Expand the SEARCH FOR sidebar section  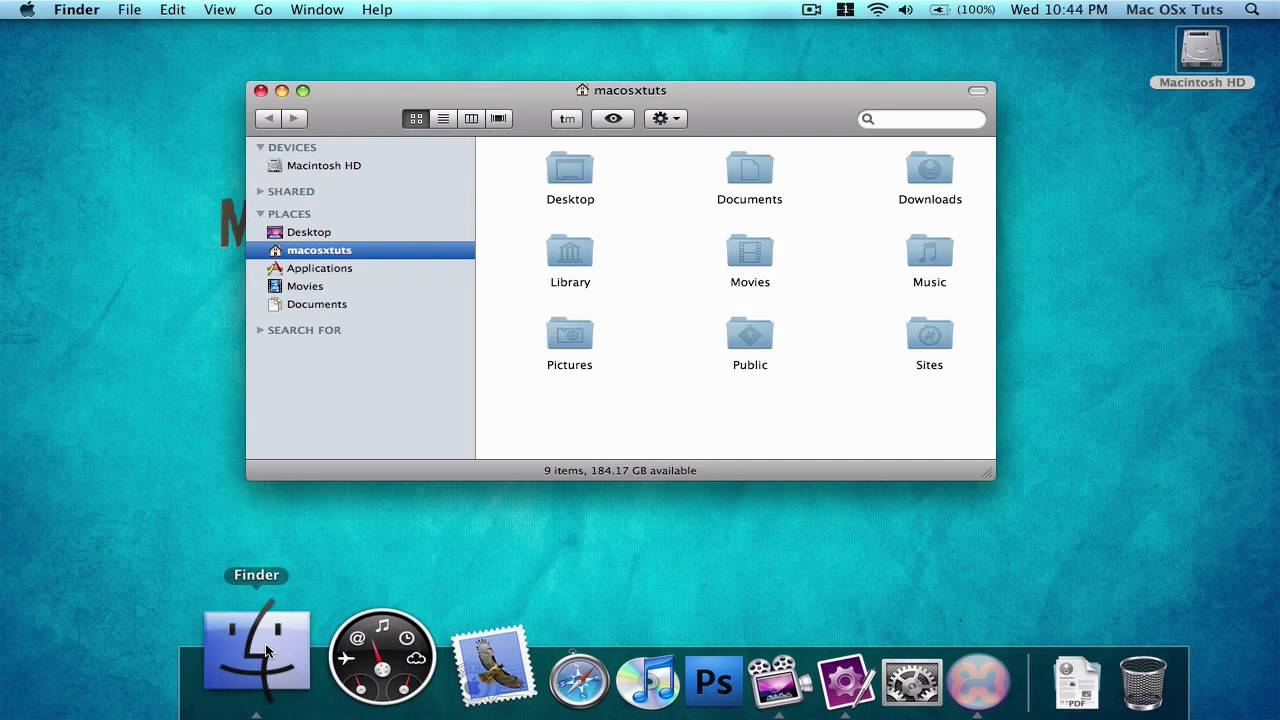(261, 330)
